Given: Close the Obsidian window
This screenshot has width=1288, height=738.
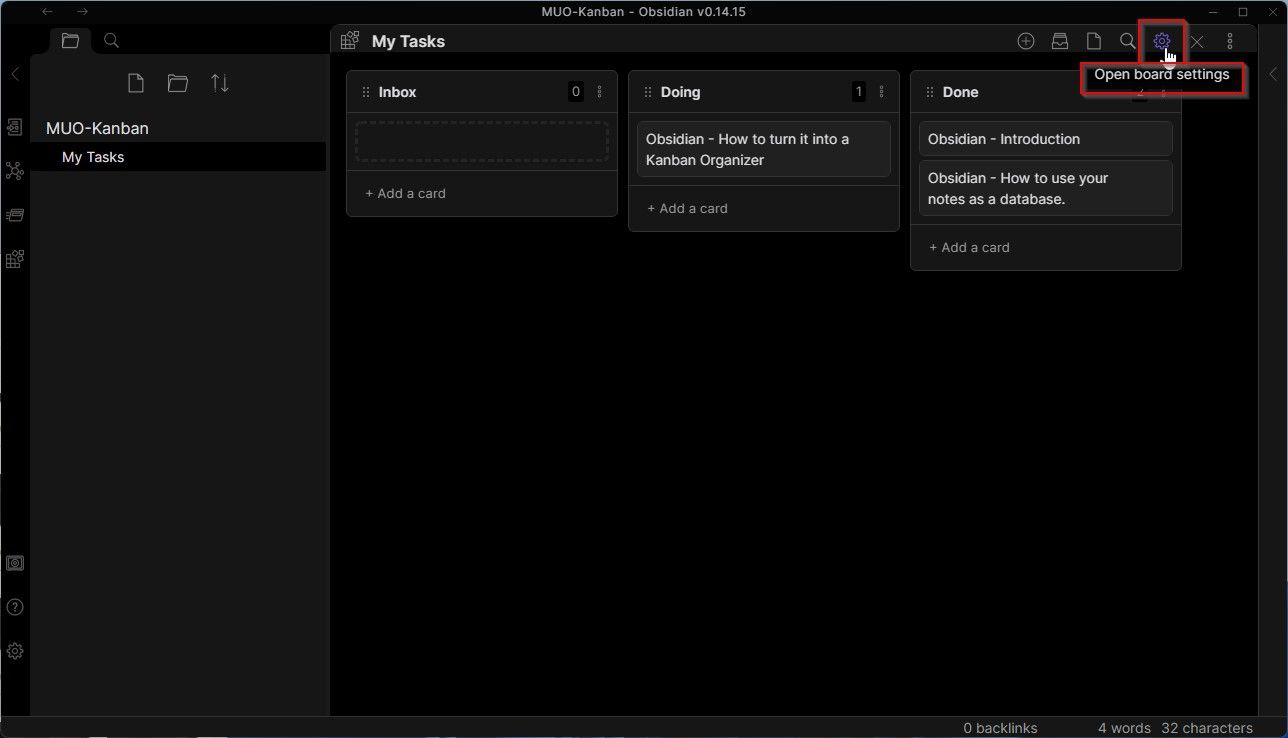Looking at the screenshot, I should (x=1272, y=12).
